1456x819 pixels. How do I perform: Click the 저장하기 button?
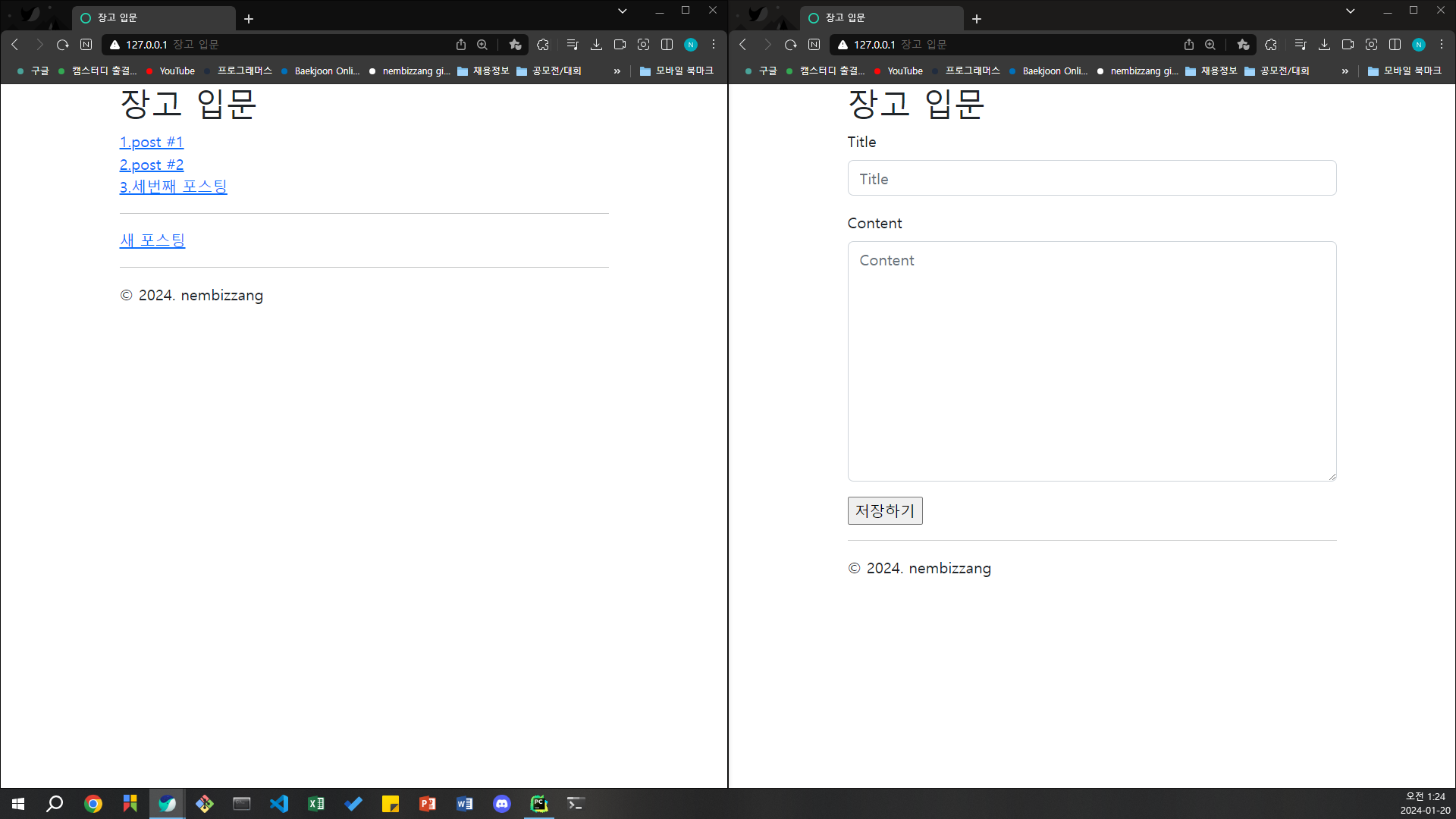click(884, 510)
